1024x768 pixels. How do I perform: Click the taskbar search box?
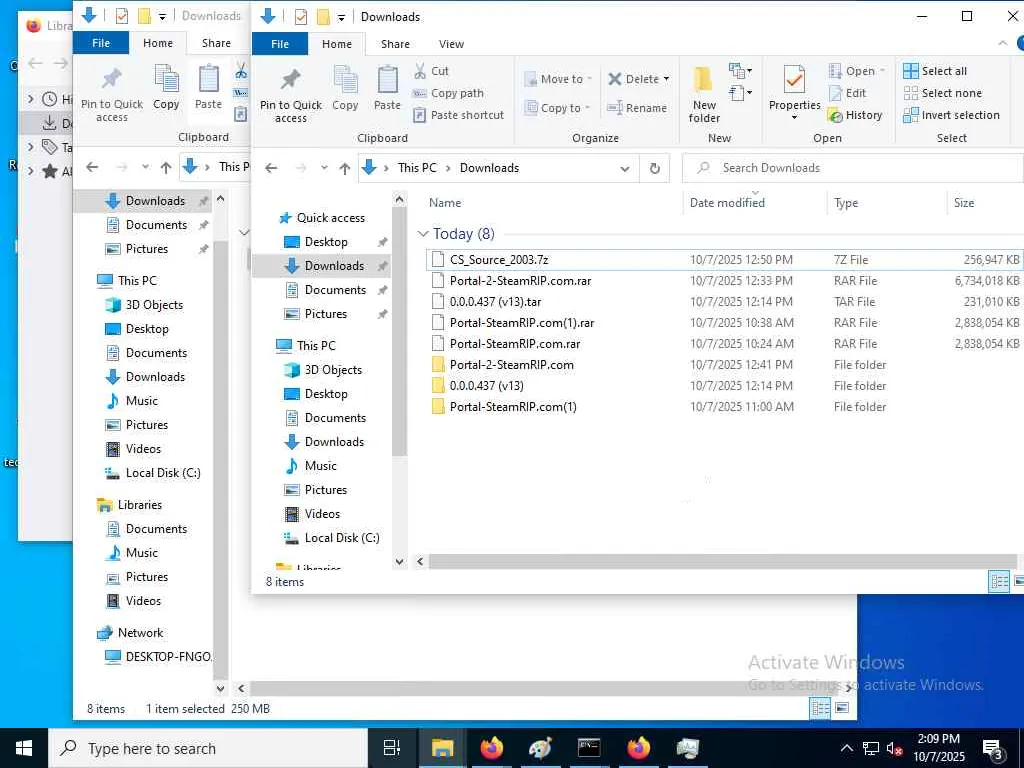point(208,748)
